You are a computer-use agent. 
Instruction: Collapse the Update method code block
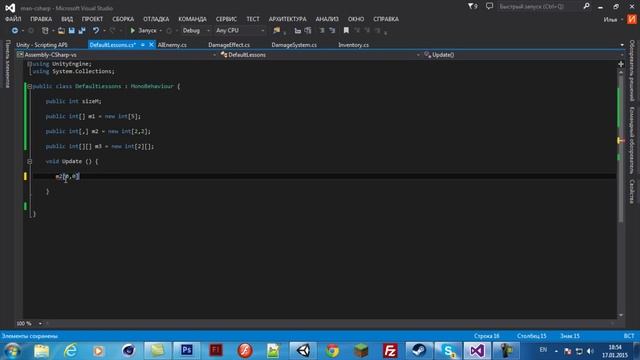(29, 162)
